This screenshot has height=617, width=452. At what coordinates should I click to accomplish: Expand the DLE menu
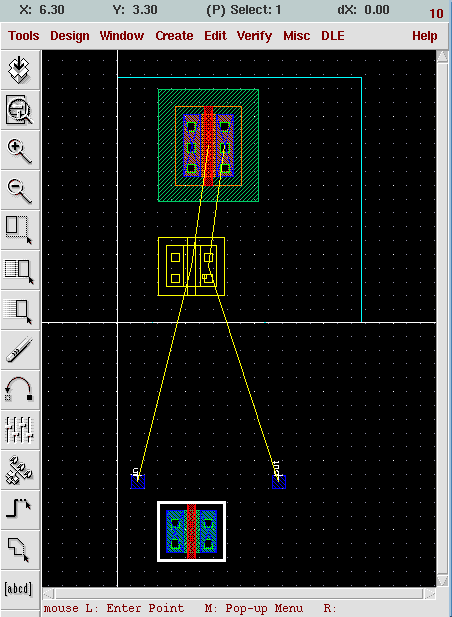click(x=333, y=36)
